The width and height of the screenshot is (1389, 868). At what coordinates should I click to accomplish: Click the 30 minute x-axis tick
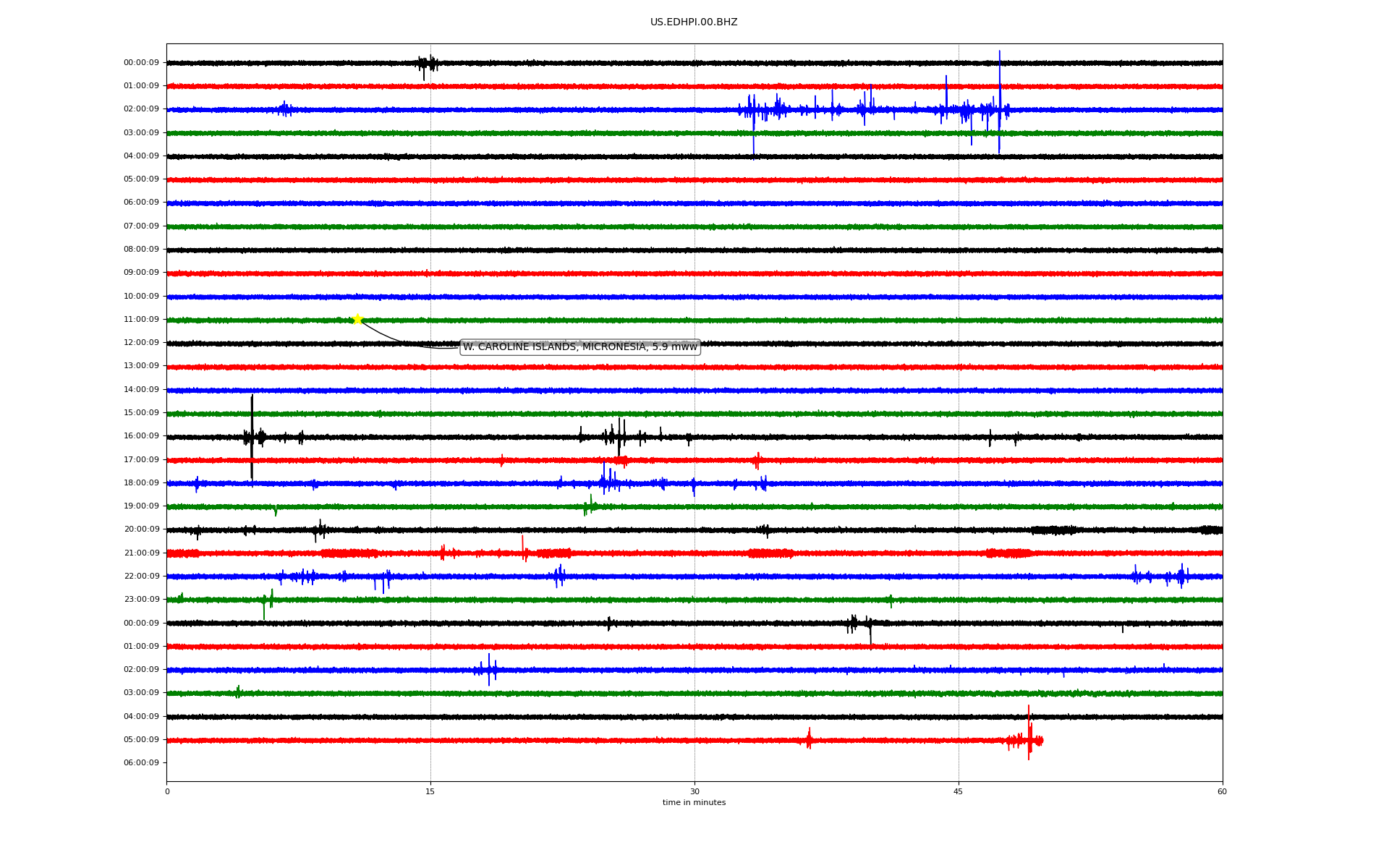(x=694, y=792)
